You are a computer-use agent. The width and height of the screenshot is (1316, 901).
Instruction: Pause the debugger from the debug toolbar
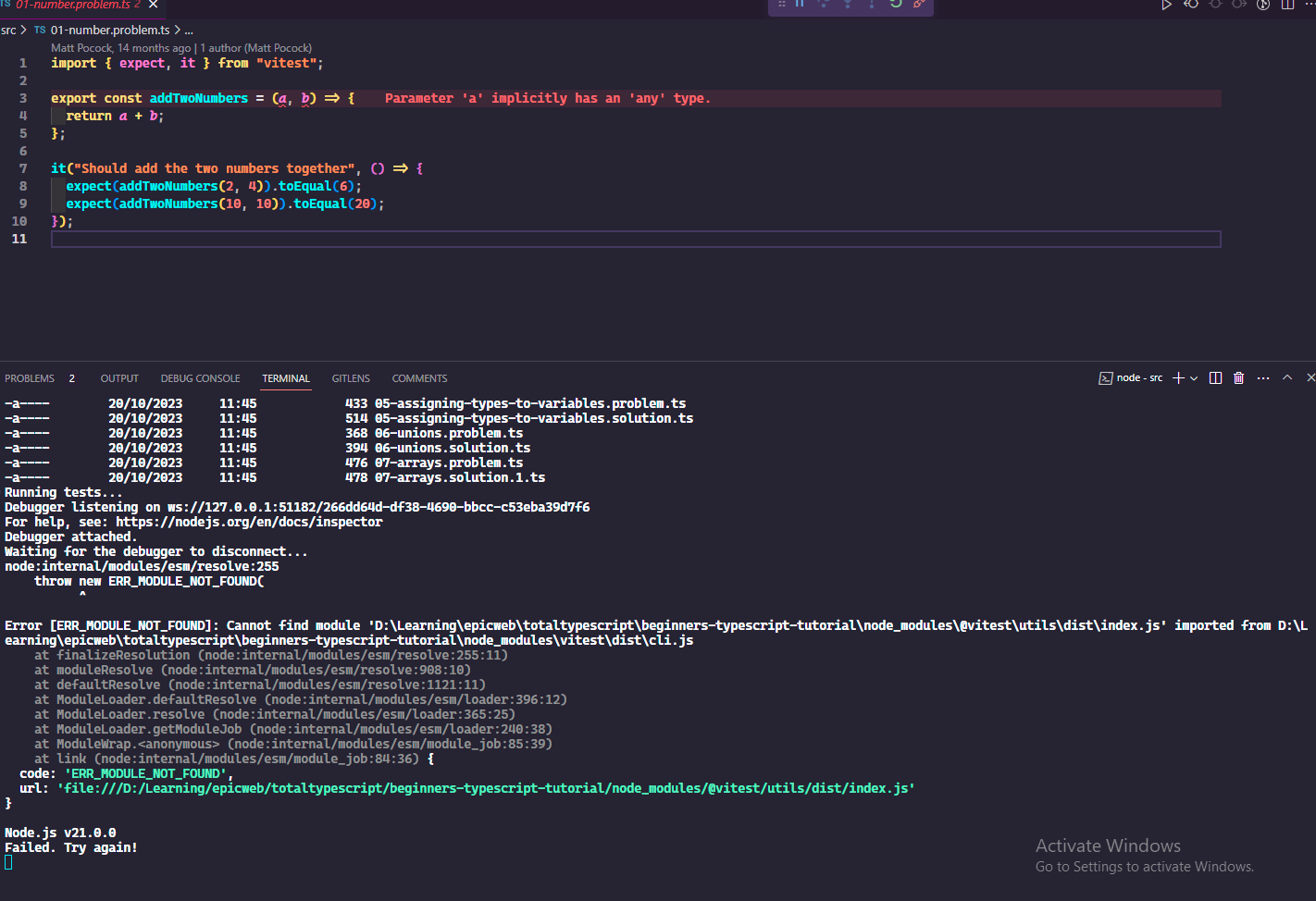(x=800, y=4)
